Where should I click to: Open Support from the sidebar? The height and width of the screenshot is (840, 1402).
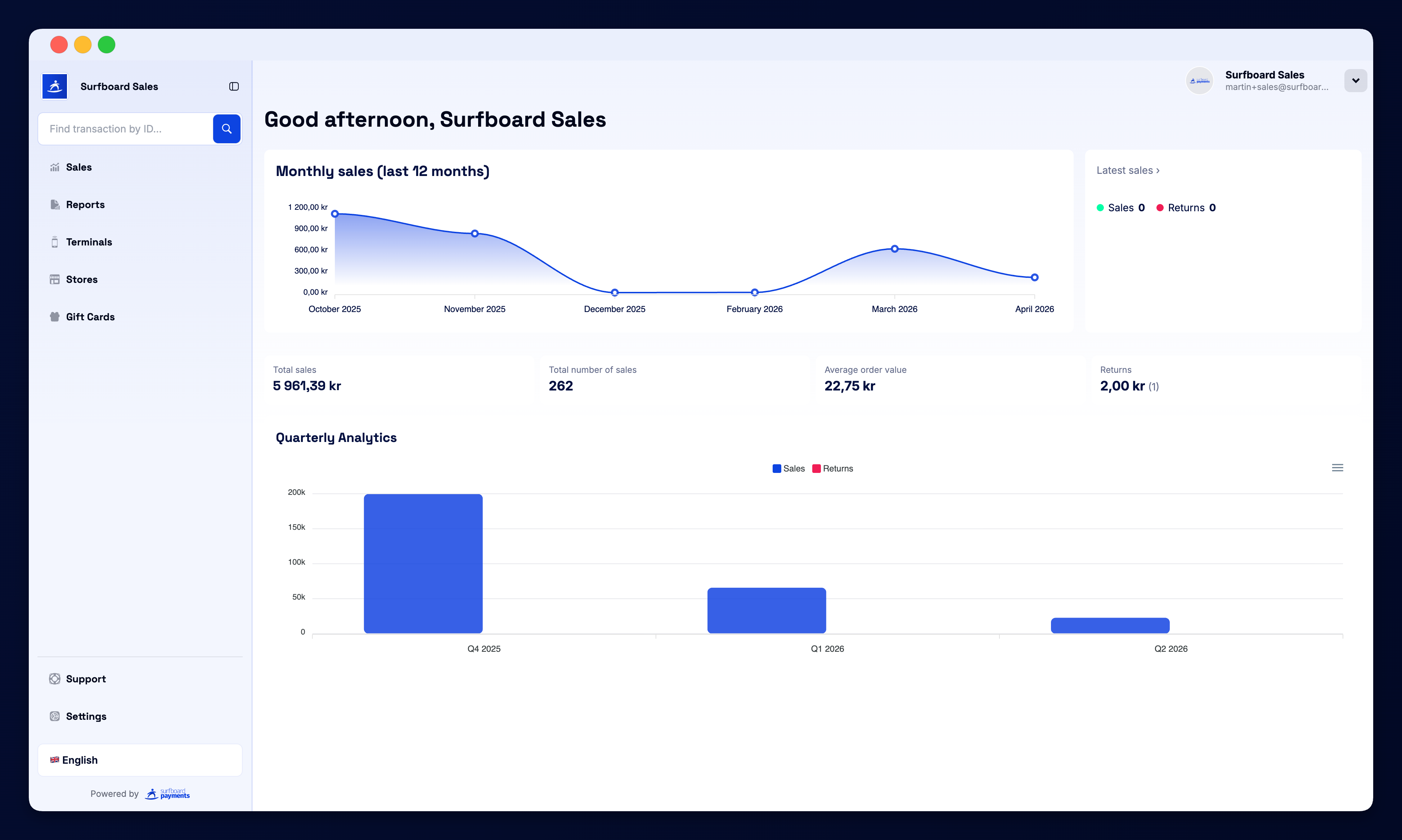pos(85,679)
